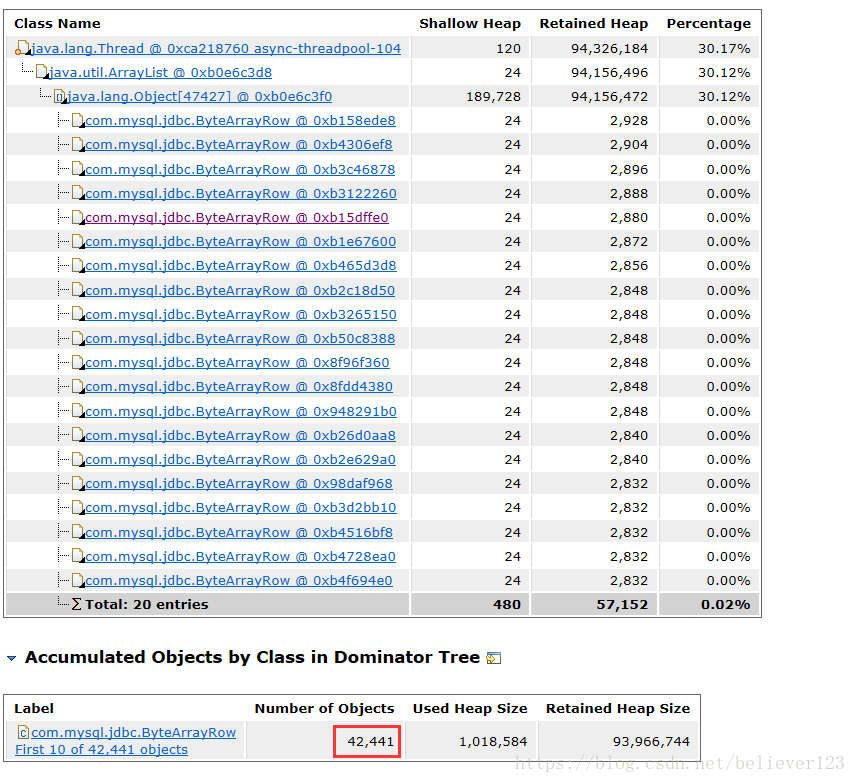Screen dimensions: 856x783
Task: Click the Shallow Heap column header
Action: 470,23
